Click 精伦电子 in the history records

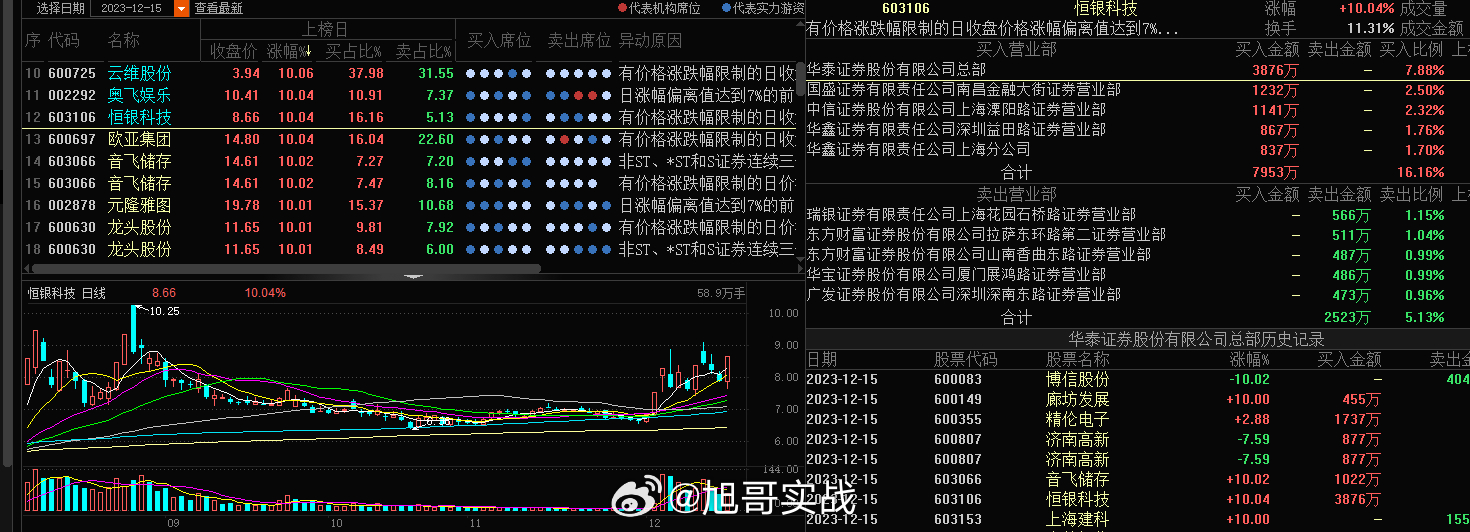click(x=1078, y=419)
